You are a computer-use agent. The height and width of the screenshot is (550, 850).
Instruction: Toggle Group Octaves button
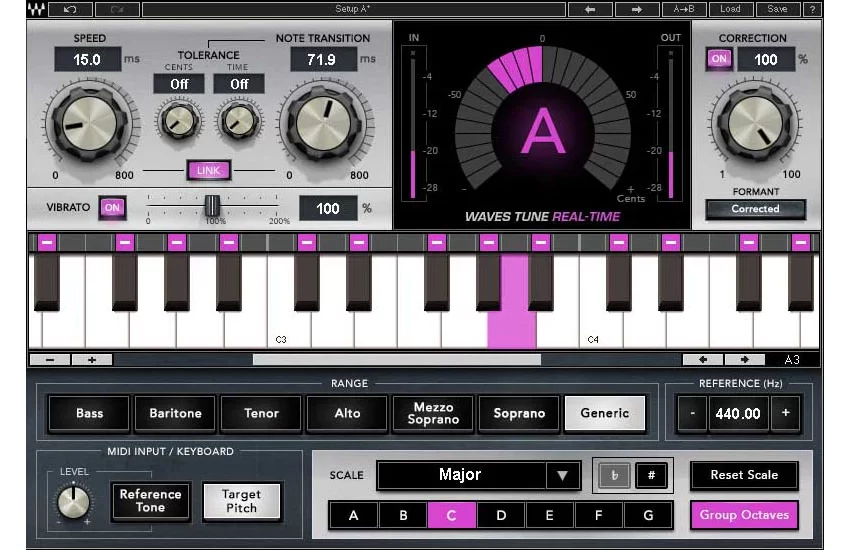point(744,515)
